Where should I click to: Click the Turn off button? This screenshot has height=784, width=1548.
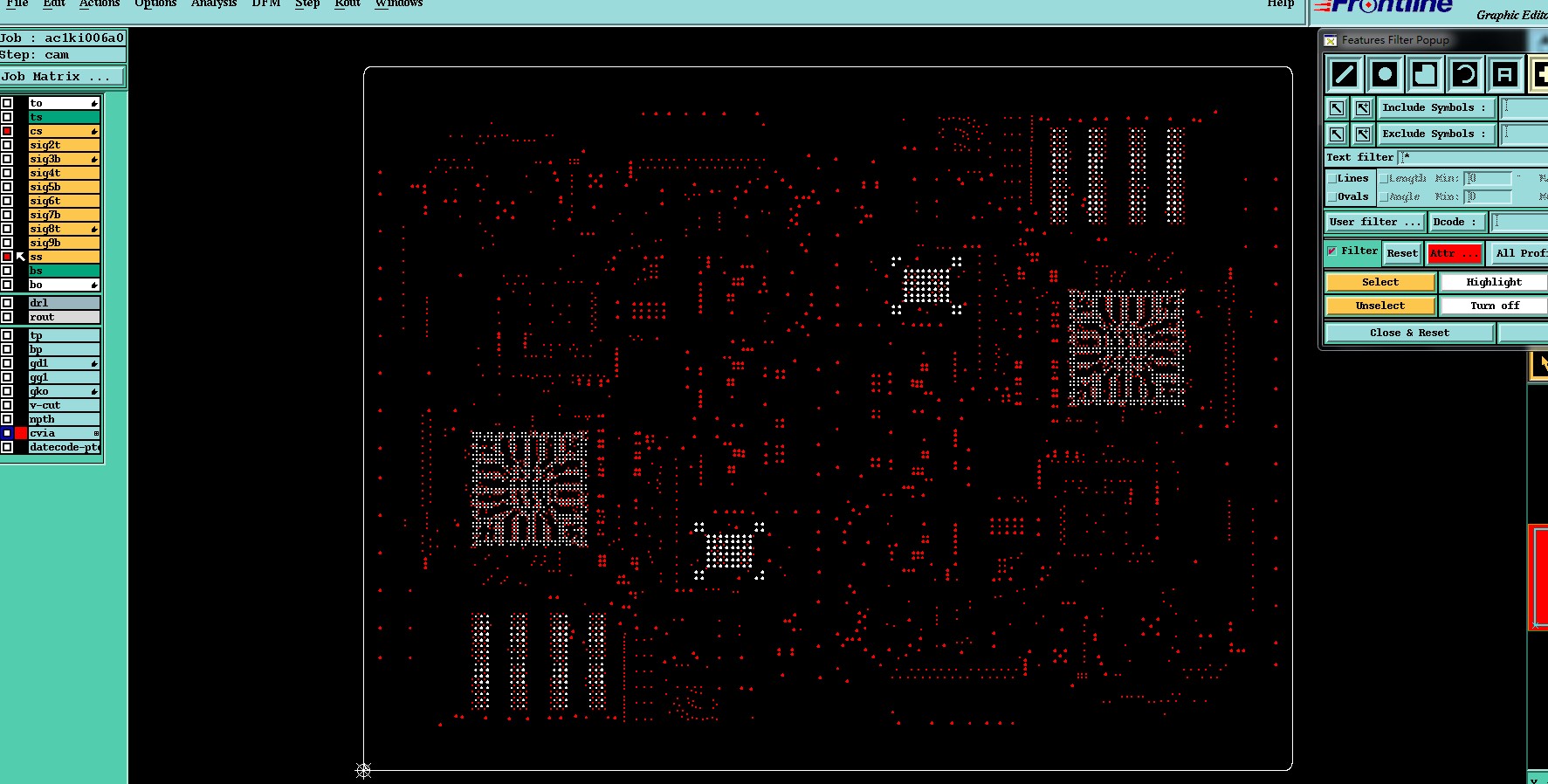1494,306
